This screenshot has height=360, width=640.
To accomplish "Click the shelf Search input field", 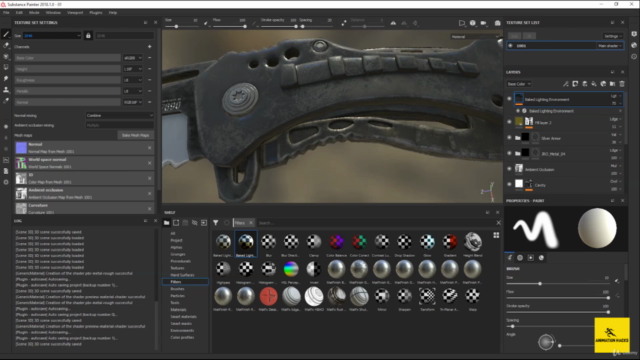I will [x=375, y=223].
